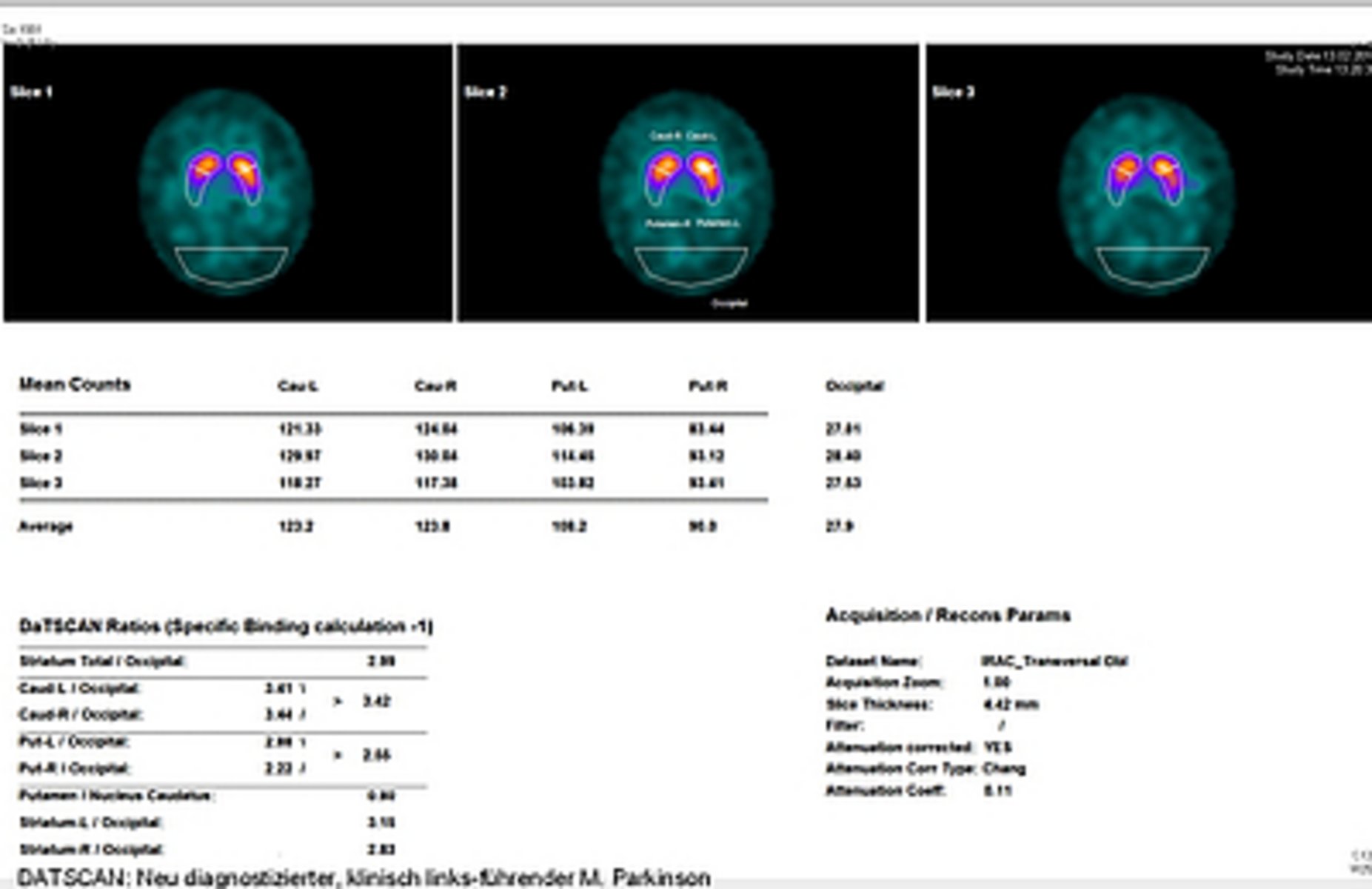Click the 'Put-L / Occipital' row label

[x=74, y=742]
